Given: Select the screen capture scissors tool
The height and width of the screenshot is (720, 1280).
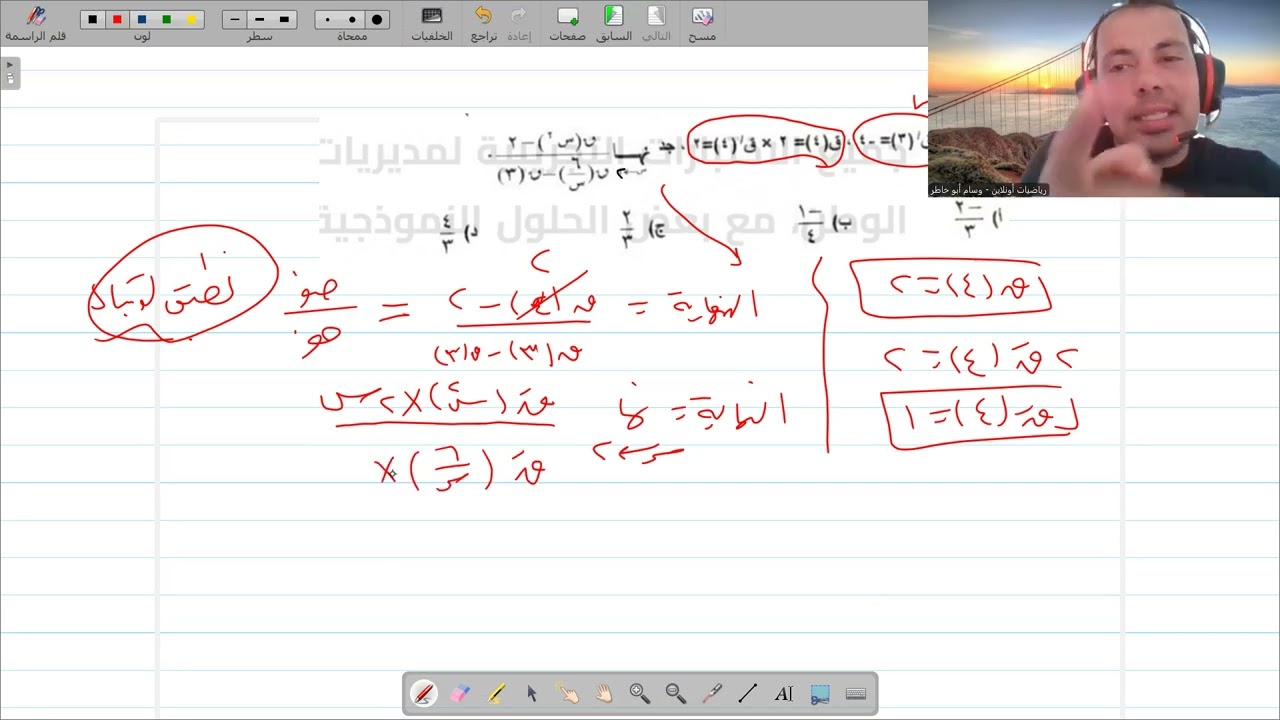Looking at the screenshot, I should pos(819,693).
